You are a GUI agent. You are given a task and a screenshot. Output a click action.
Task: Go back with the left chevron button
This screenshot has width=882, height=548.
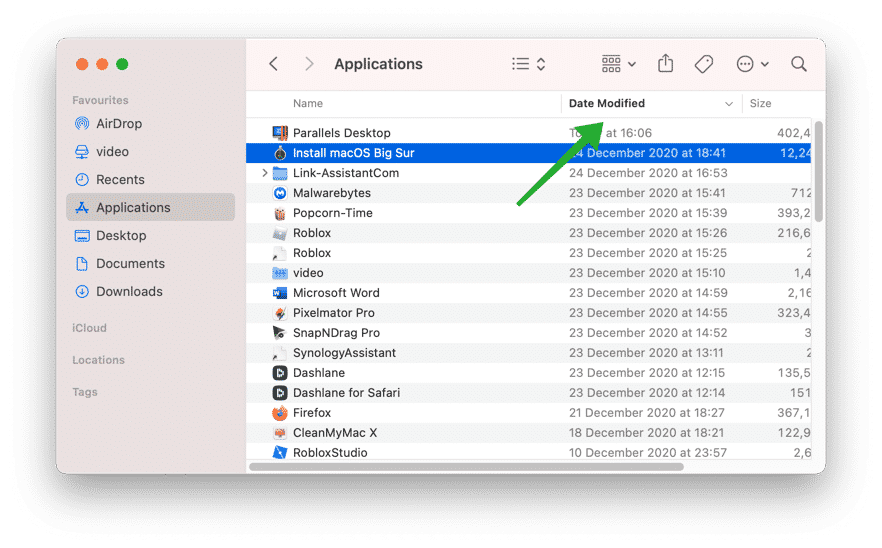click(x=274, y=64)
